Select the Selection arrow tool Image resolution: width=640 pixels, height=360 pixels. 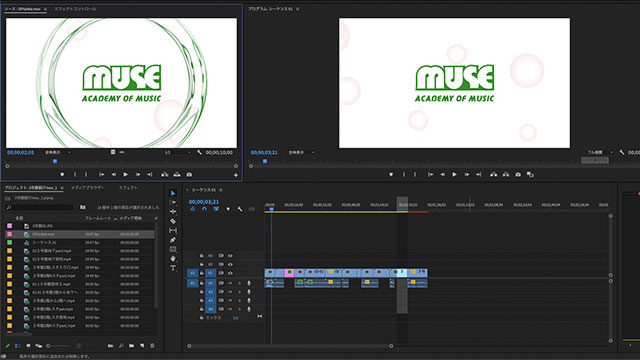point(173,193)
